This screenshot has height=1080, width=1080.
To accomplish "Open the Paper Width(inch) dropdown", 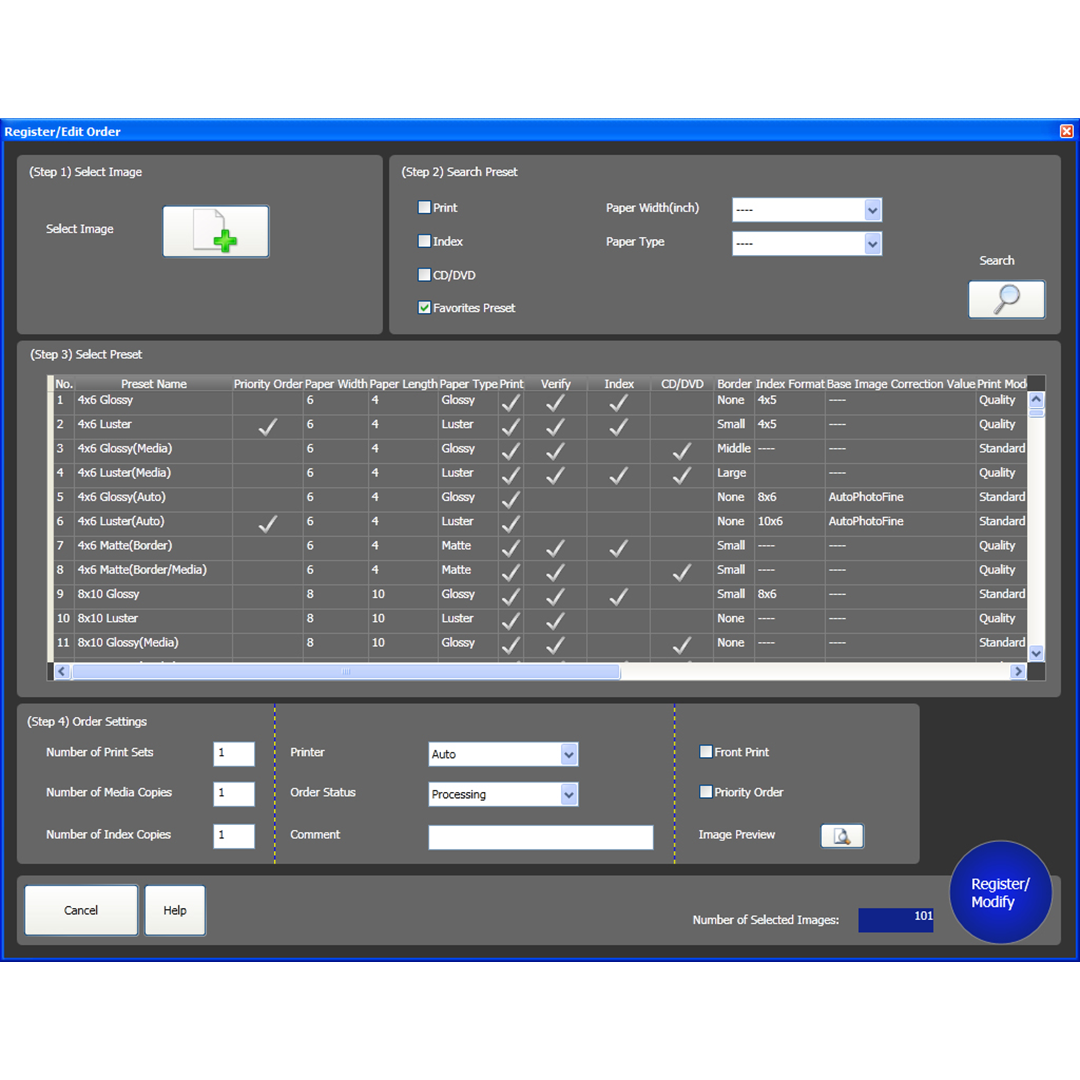I will point(872,210).
